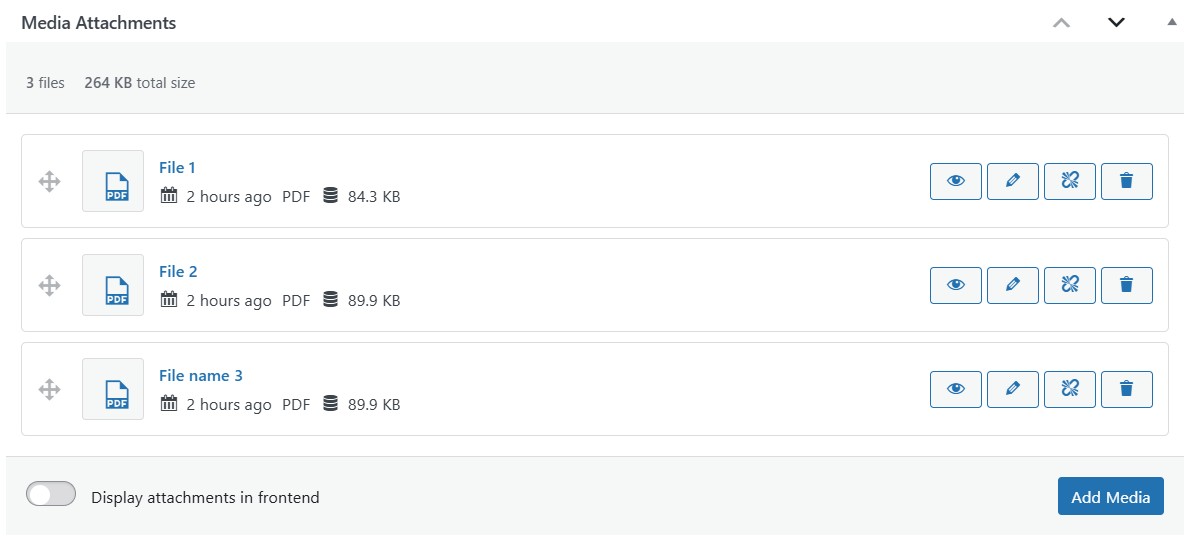The image size is (1193, 539).
Task: Collapse the Media Attachments panel with the triangle
Action: coord(1172,22)
